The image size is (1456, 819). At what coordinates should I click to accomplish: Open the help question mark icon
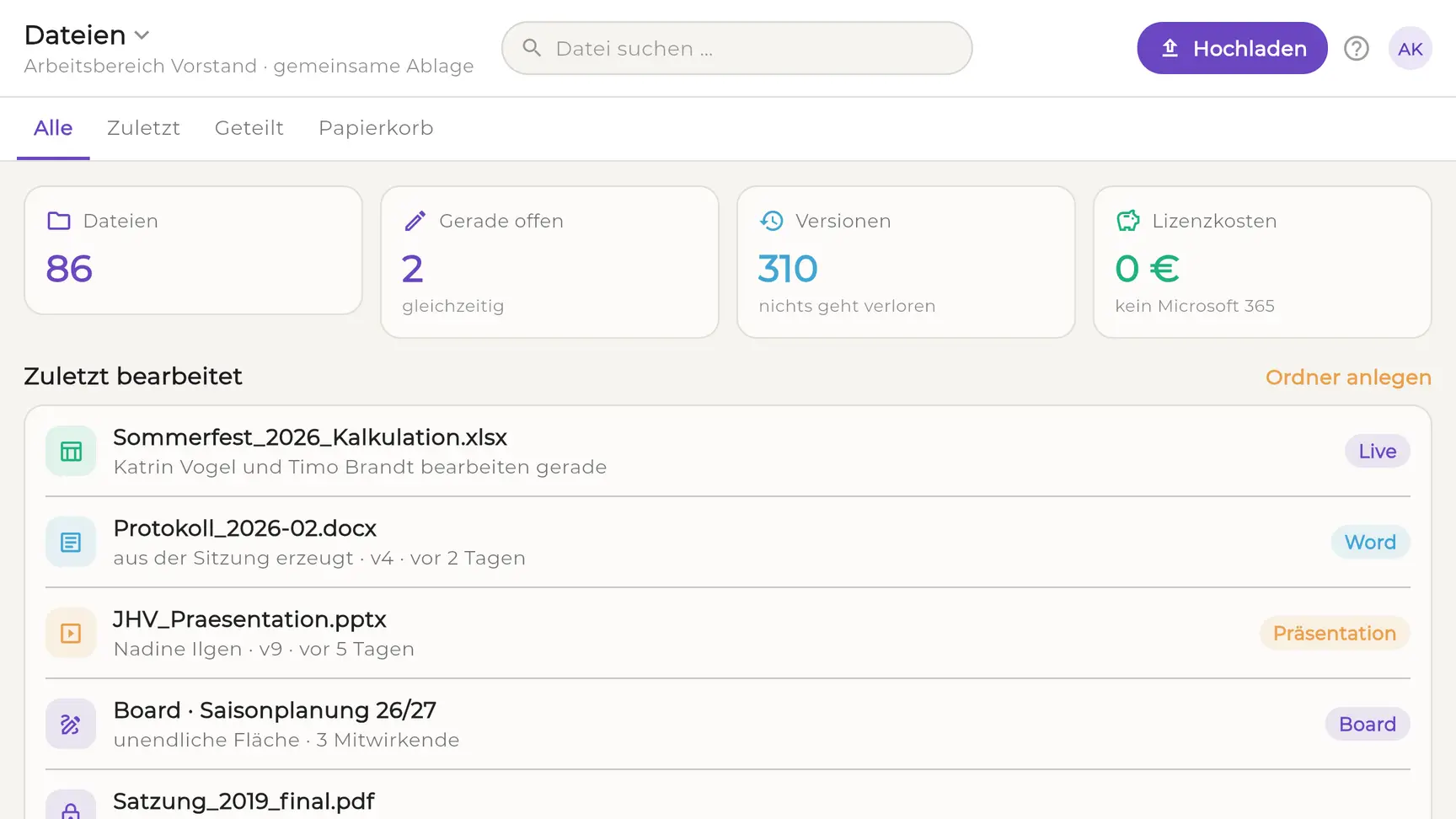pyautogui.click(x=1357, y=48)
